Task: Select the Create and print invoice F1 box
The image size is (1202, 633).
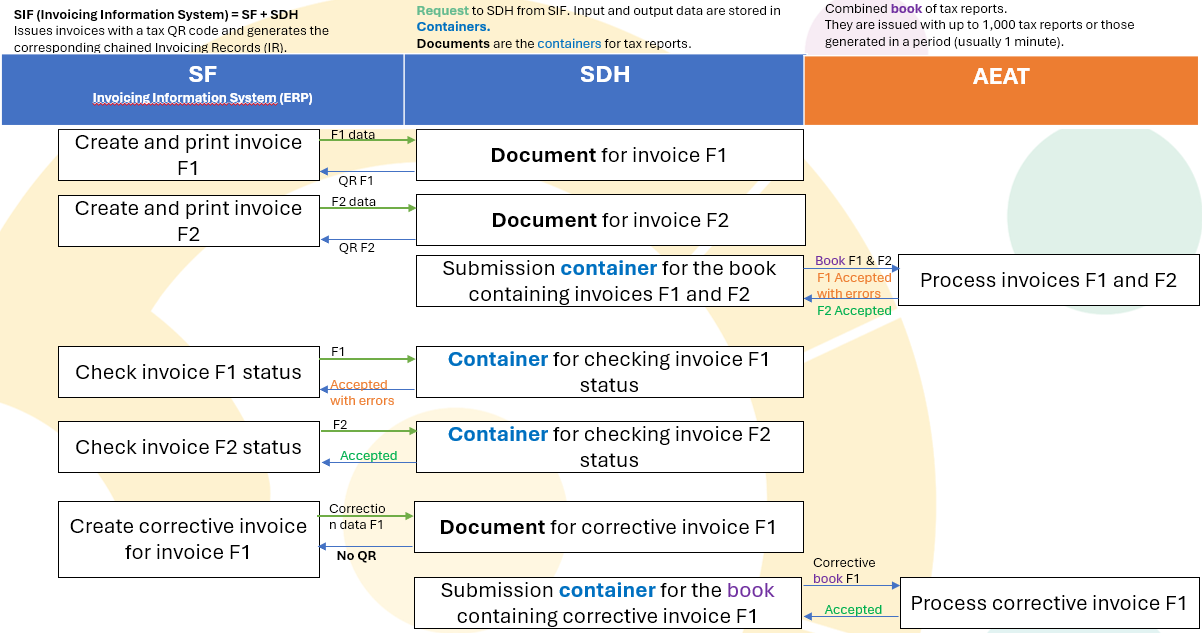Action: pyautogui.click(x=188, y=155)
